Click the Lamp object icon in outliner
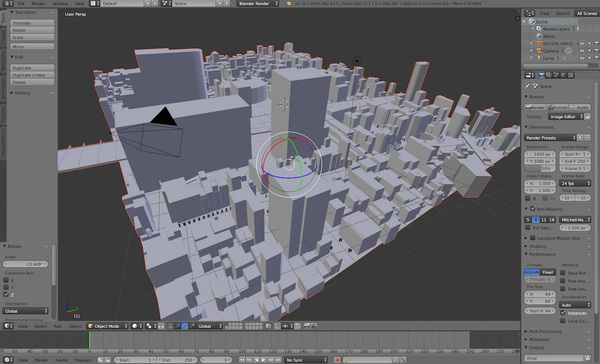The width and height of the screenshot is (600, 364). pyautogui.click(x=539, y=58)
